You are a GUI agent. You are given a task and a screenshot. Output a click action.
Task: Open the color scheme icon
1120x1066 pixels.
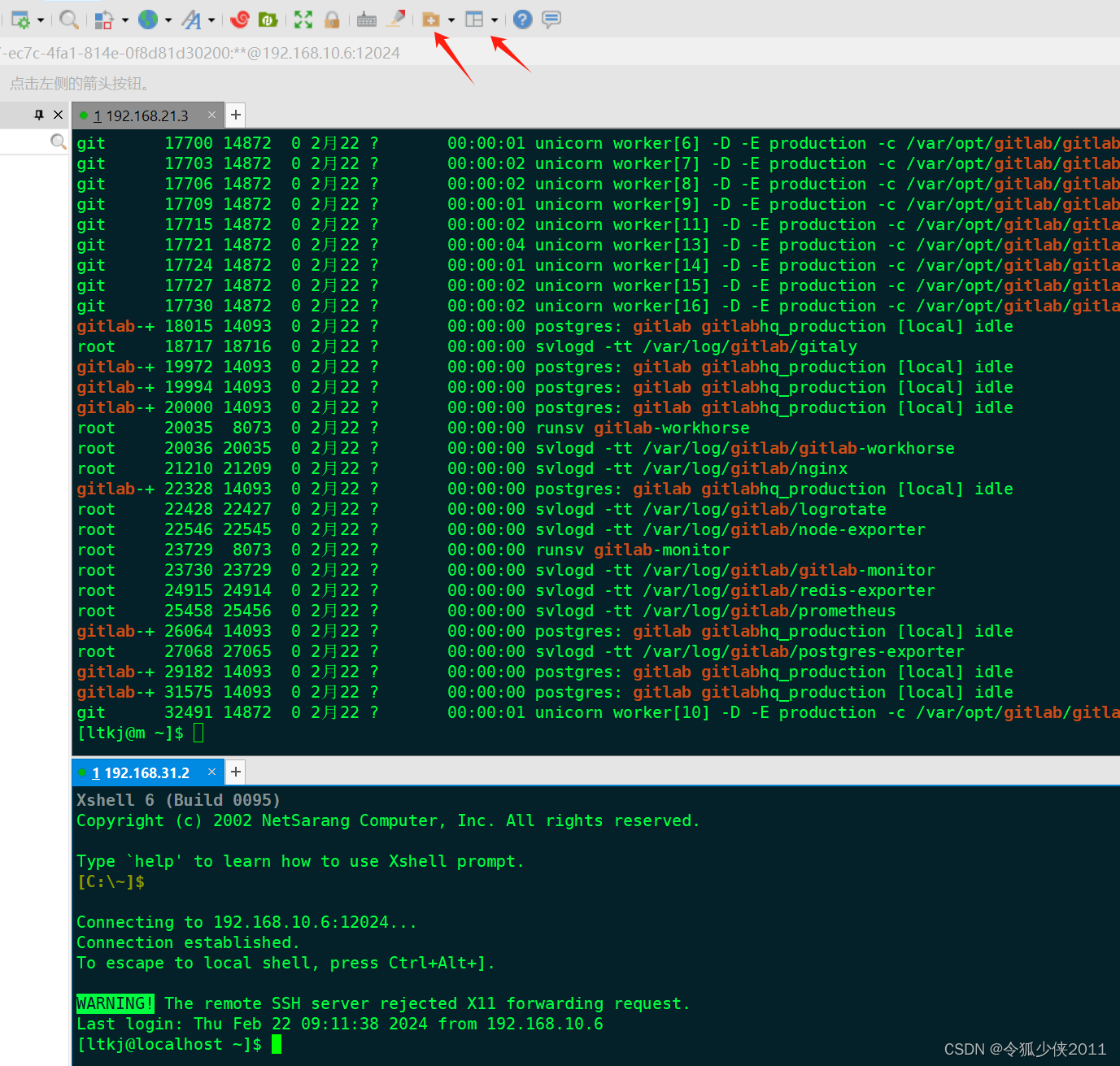pyautogui.click(x=104, y=20)
